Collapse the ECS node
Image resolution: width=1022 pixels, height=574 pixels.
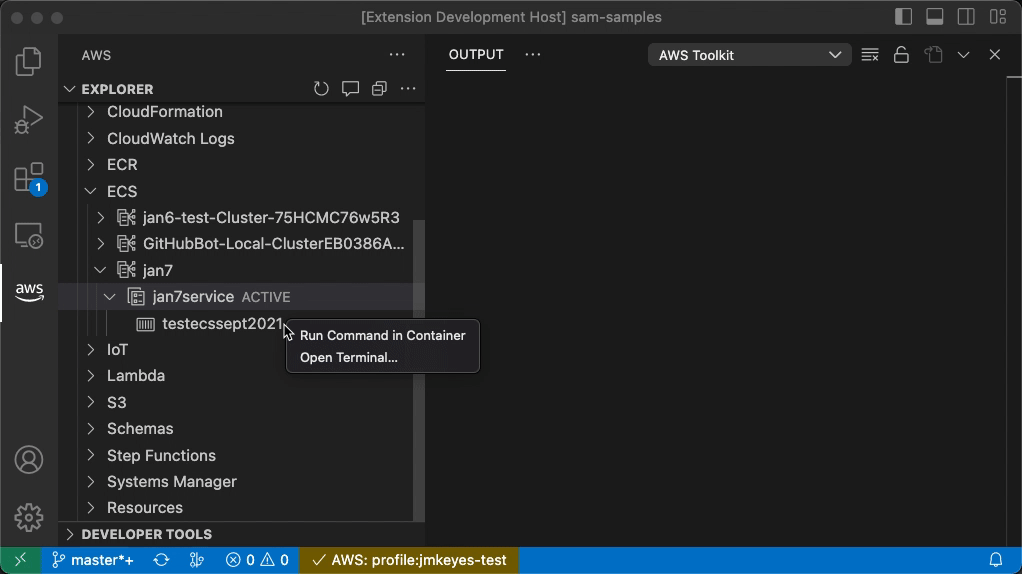(x=91, y=191)
